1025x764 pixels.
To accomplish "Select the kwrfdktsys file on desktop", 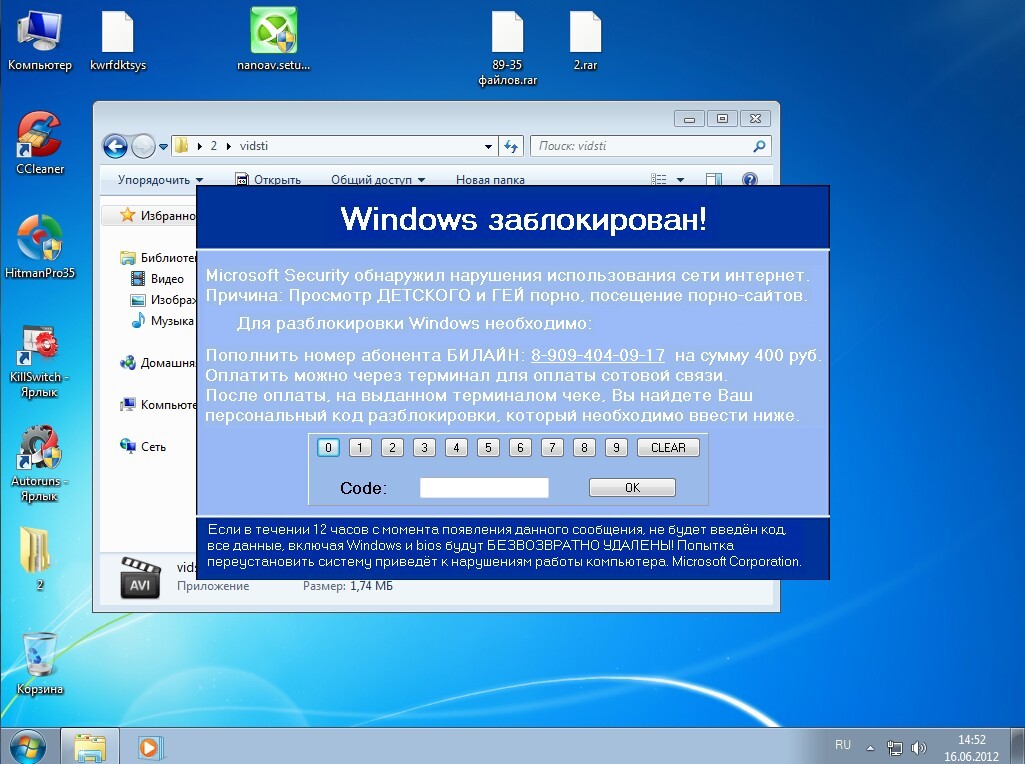I will [118, 41].
